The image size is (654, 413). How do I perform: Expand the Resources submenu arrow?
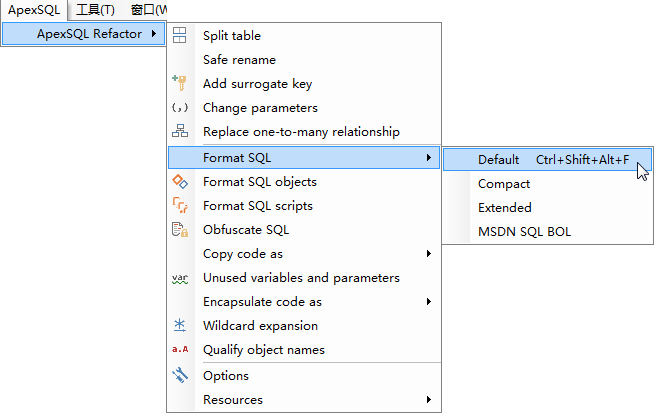(428, 400)
